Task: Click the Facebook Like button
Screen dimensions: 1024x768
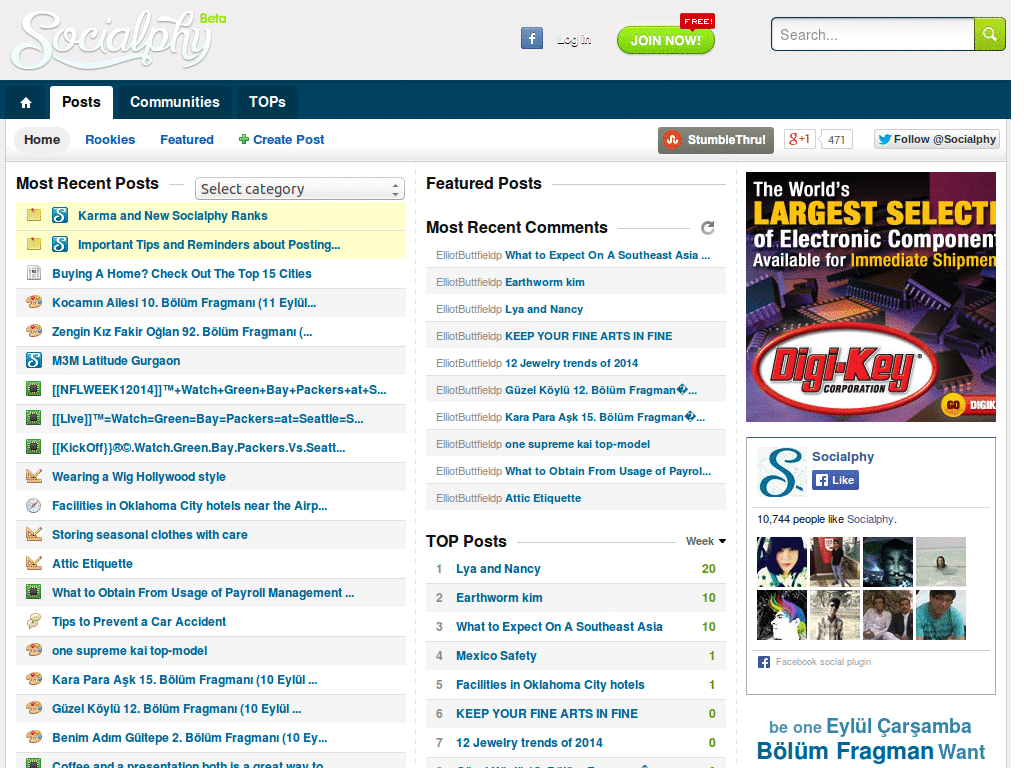Action: 835,480
